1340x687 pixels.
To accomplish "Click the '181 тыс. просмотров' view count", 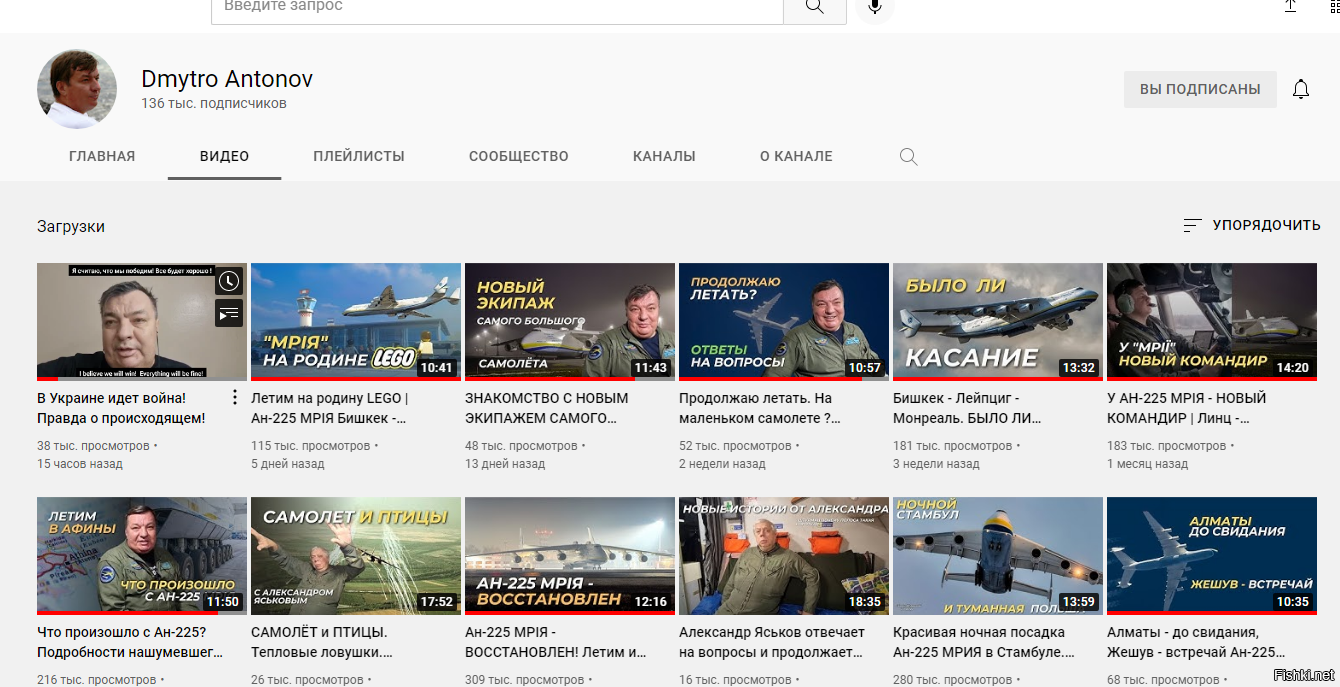I will click(952, 446).
